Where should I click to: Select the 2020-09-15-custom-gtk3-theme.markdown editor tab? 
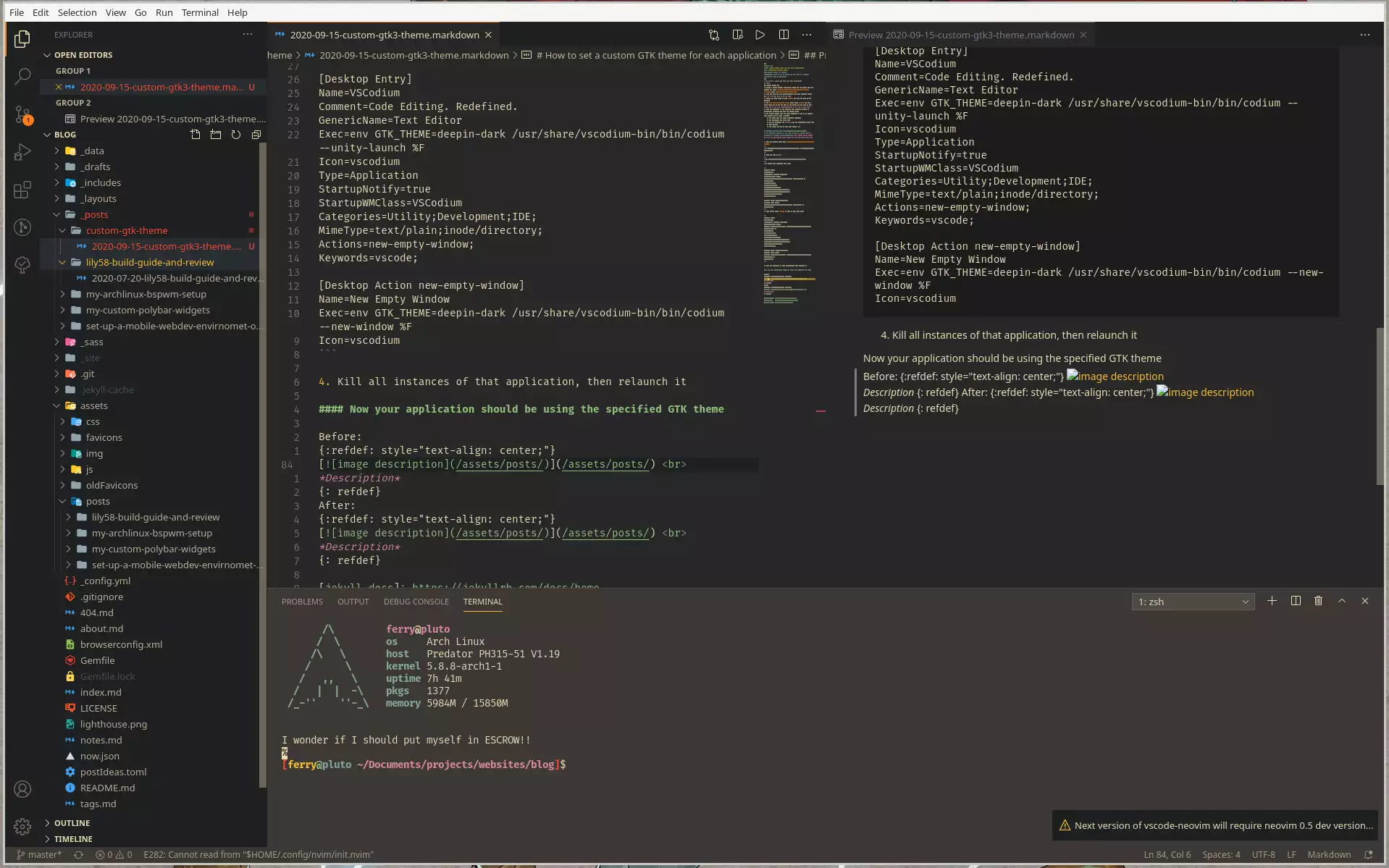coord(384,35)
